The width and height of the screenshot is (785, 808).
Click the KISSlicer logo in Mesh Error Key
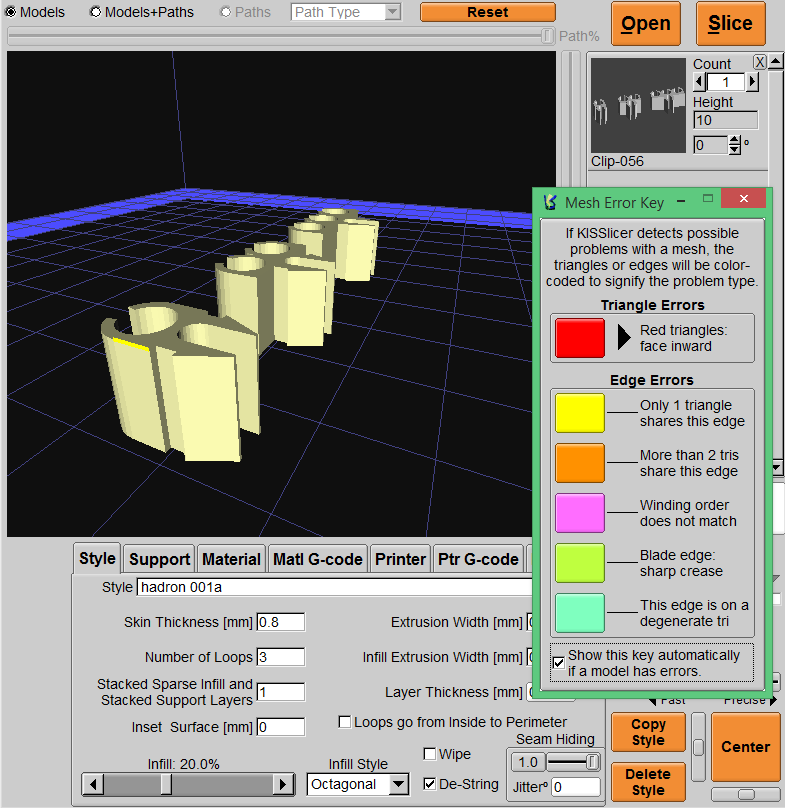(550, 202)
